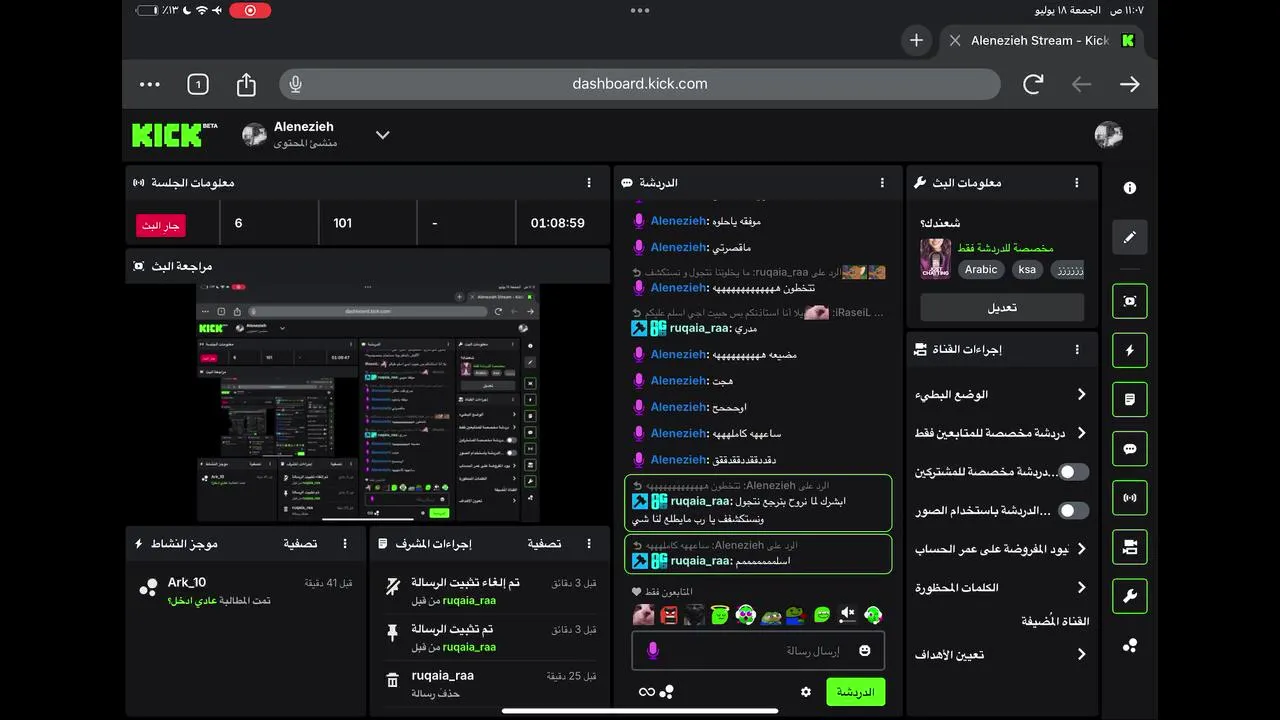Viewport: 1280px width, 720px height.
Task: Click the red جار البث live badge
Action: pos(161,225)
